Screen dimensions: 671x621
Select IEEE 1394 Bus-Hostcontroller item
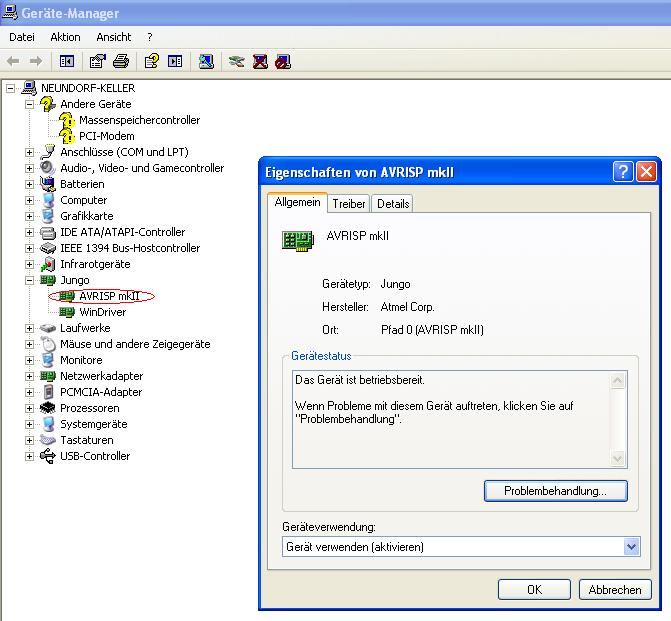coord(130,248)
